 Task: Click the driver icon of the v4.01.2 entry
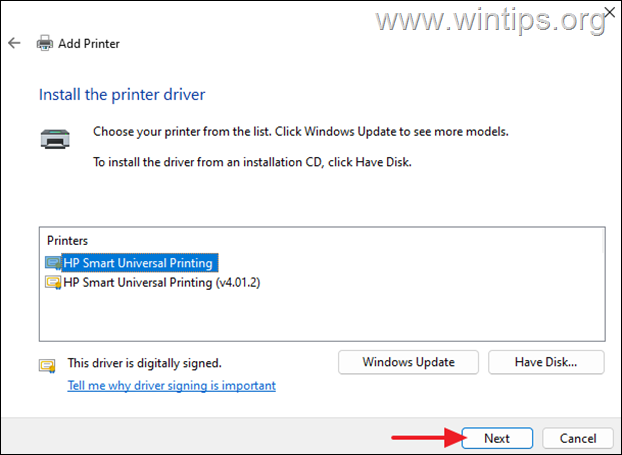53,283
